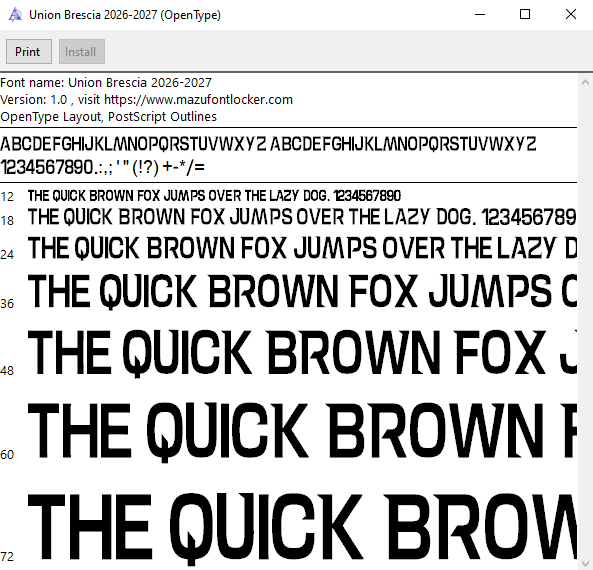Click the 48-point quick brown fox sentence
The height and width of the screenshot is (570, 593).
pyautogui.click(x=302, y=353)
